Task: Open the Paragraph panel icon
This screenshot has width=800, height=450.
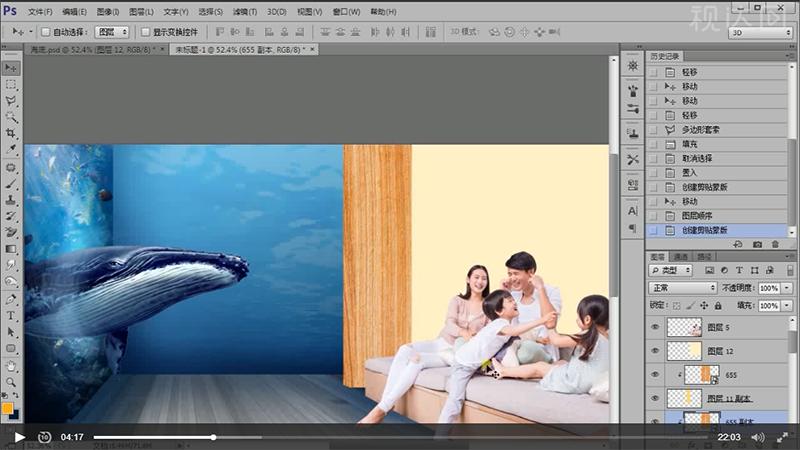Action: (633, 228)
